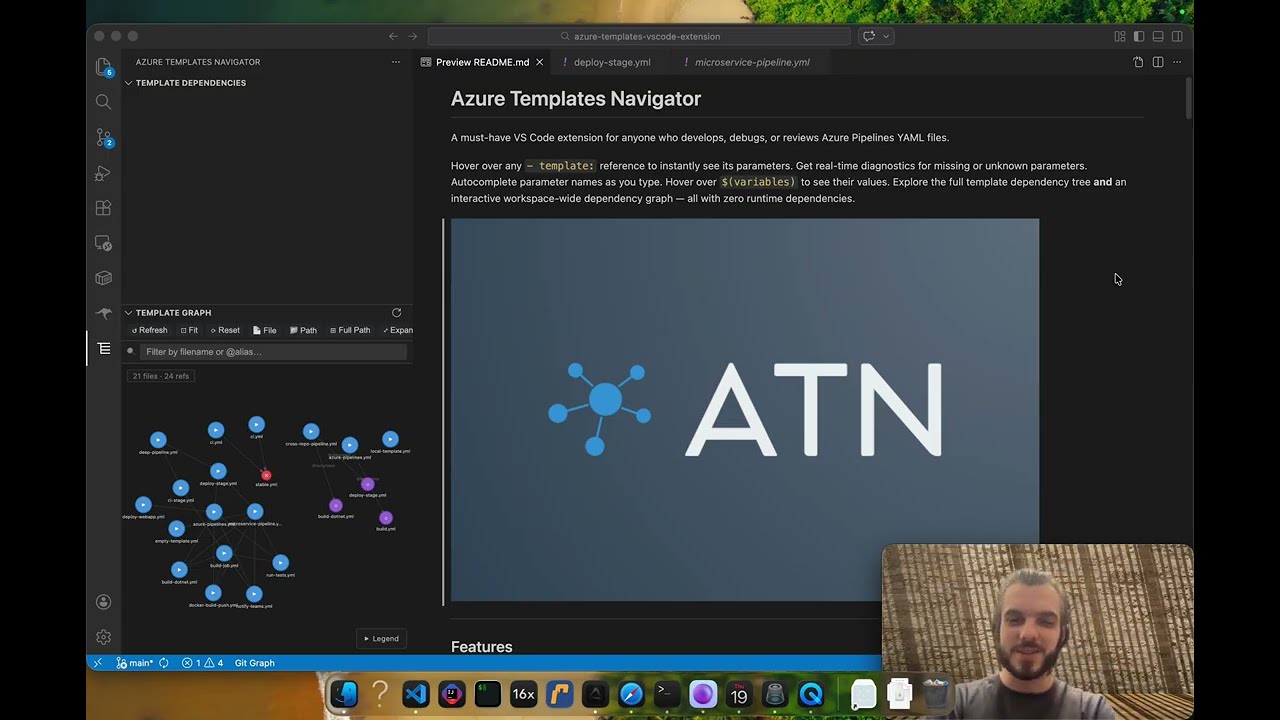1280x720 pixels.
Task: Close the Preview README.md tab
Action: click(x=540, y=62)
